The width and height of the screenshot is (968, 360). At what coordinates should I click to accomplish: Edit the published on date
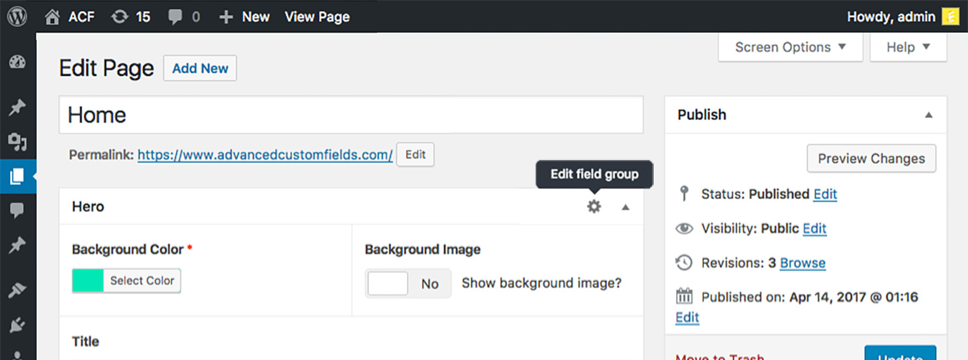tap(687, 317)
